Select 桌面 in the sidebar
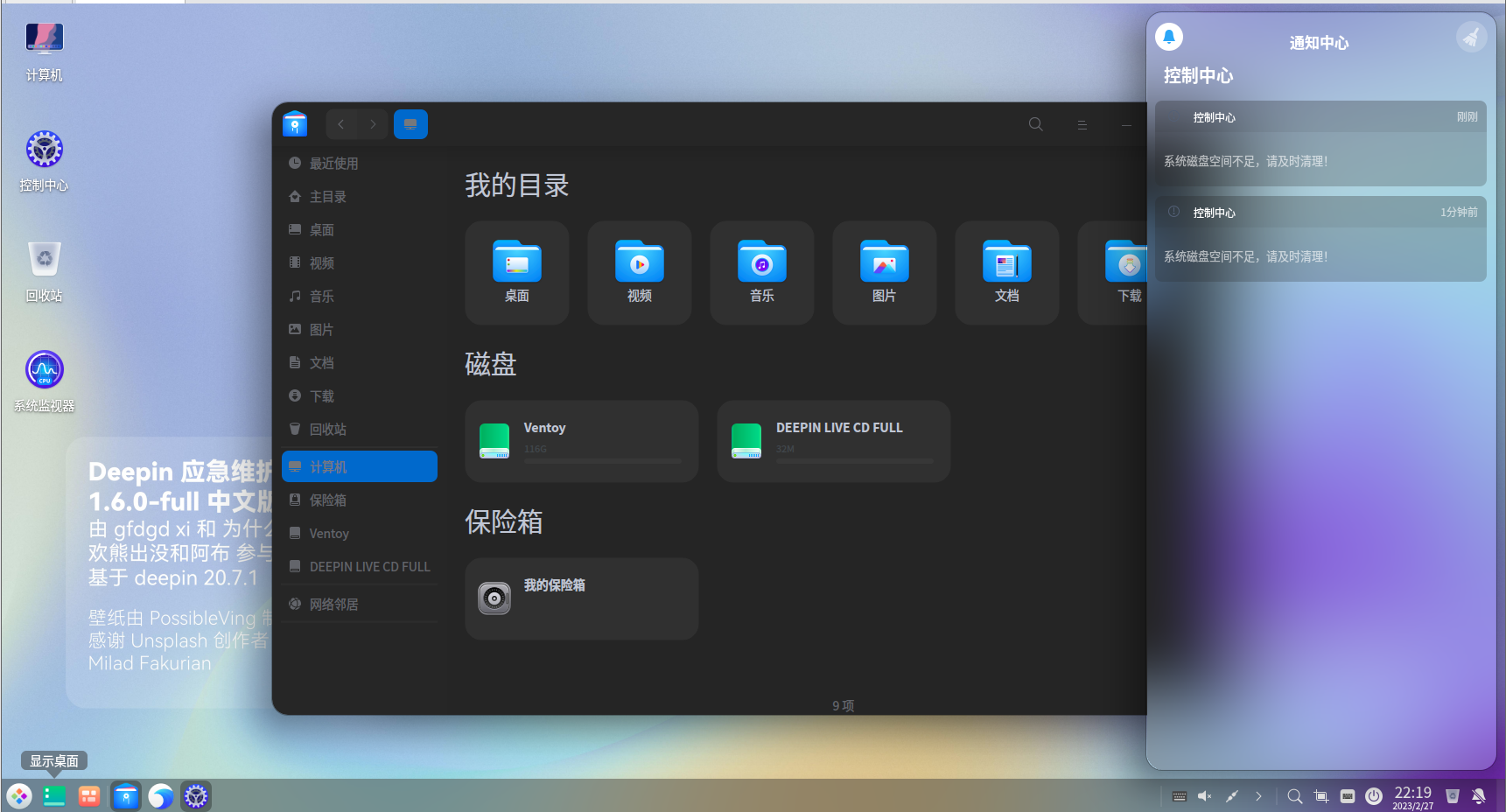This screenshot has width=1506, height=812. 360,230
